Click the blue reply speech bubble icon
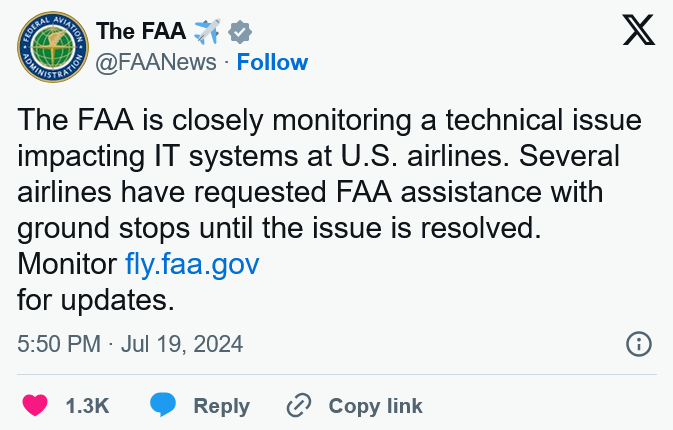This screenshot has width=673, height=430. coord(163,405)
